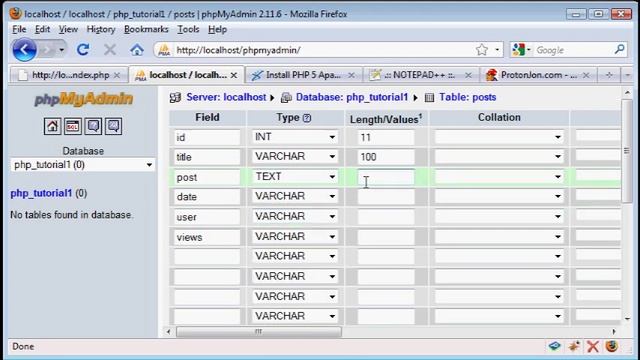Go back with the browser Back arrow
The width and height of the screenshot is (640, 360).
point(24,50)
